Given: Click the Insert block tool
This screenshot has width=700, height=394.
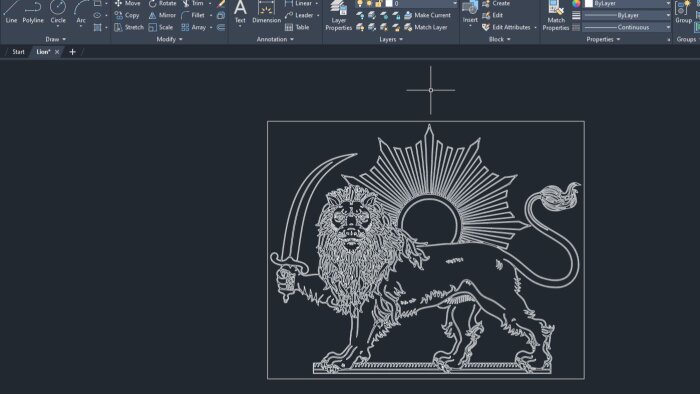Looking at the screenshot, I should [x=470, y=12].
